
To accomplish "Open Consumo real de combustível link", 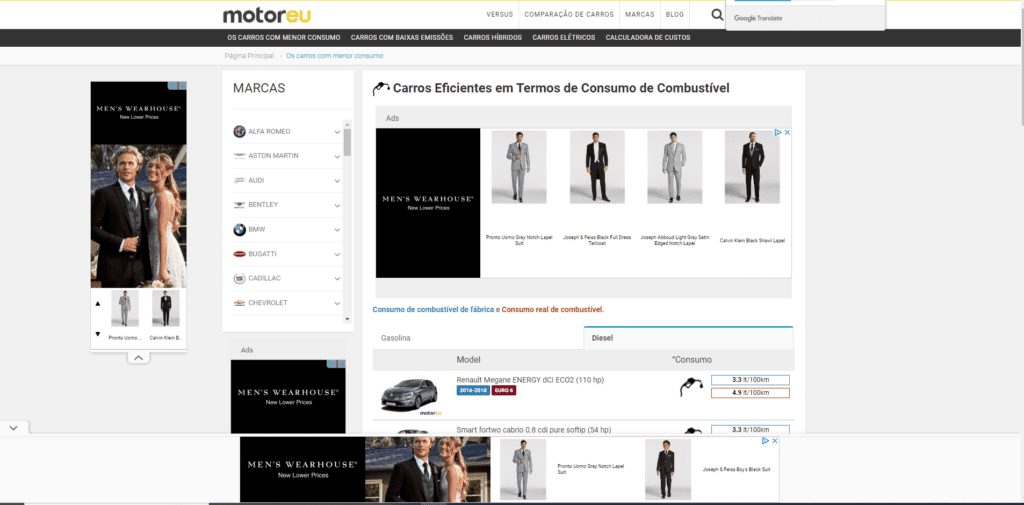I will tap(552, 310).
